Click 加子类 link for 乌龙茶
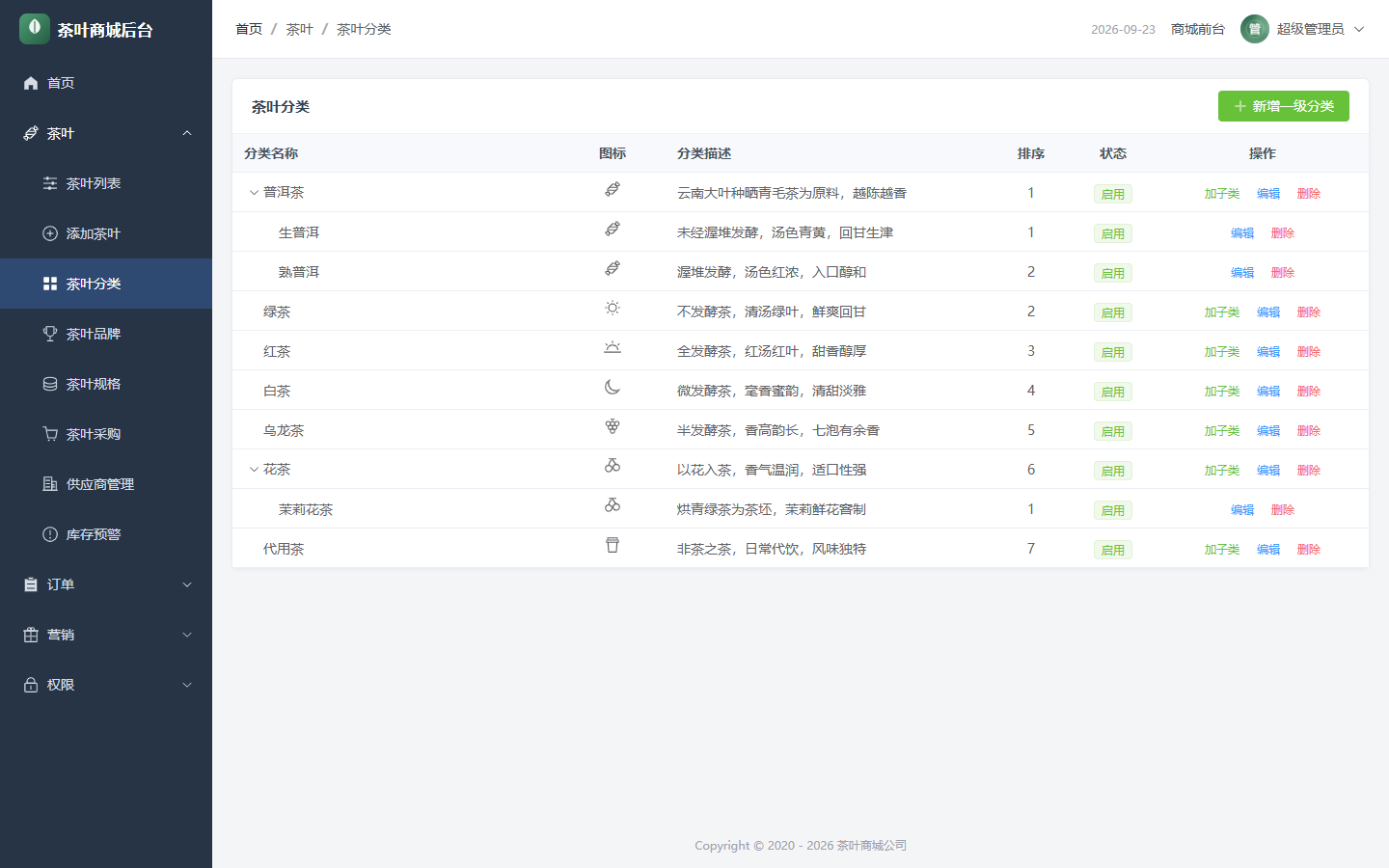 [1222, 431]
